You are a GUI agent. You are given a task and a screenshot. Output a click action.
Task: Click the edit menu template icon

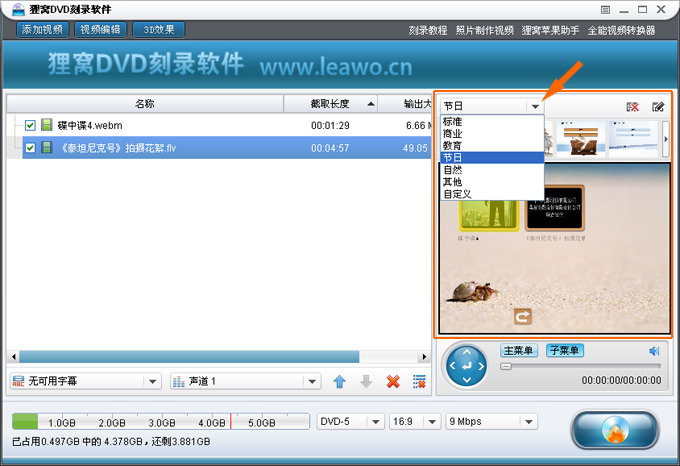(x=658, y=107)
